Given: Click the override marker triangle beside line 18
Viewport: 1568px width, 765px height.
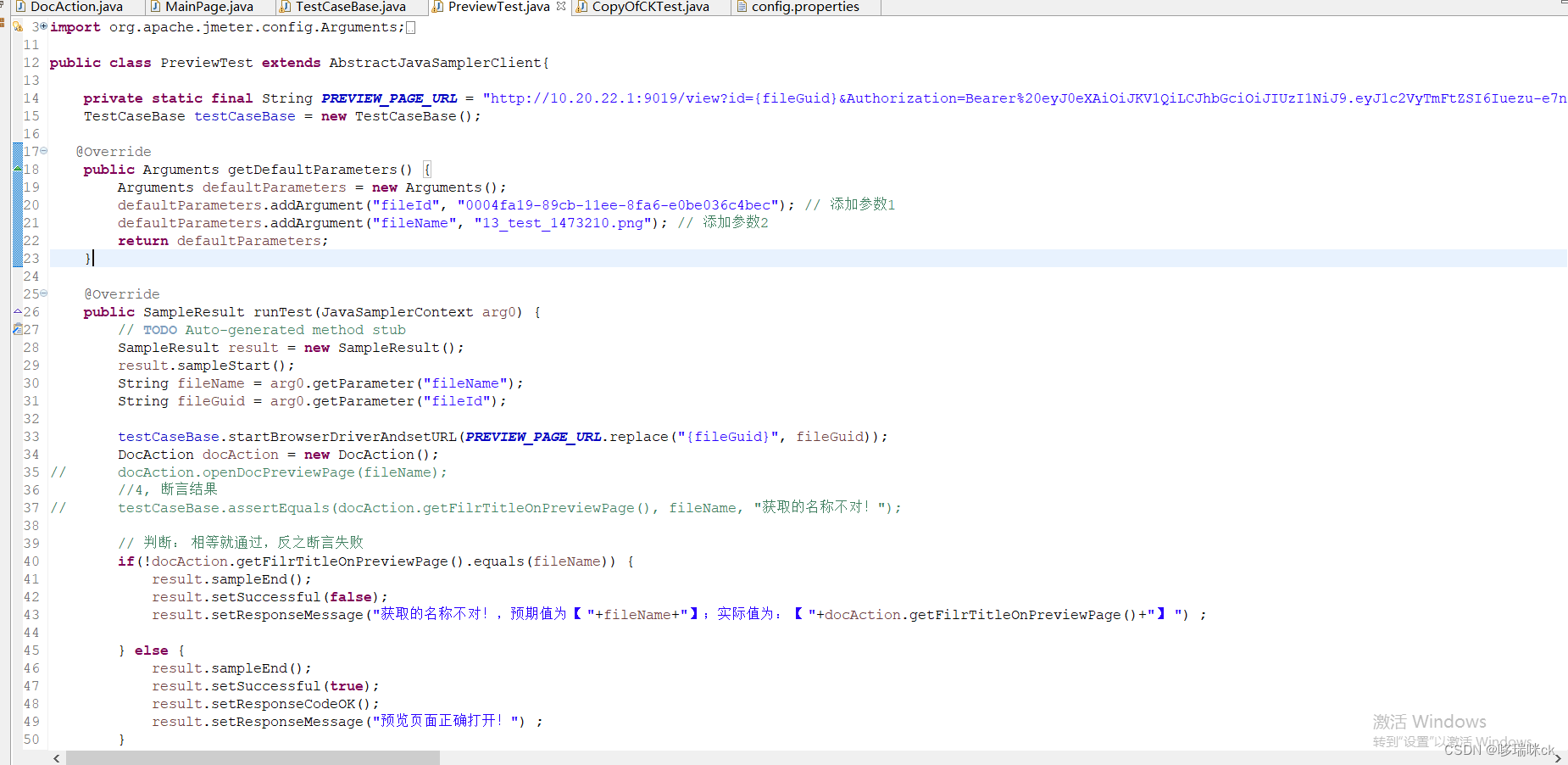Looking at the screenshot, I should click(18, 168).
